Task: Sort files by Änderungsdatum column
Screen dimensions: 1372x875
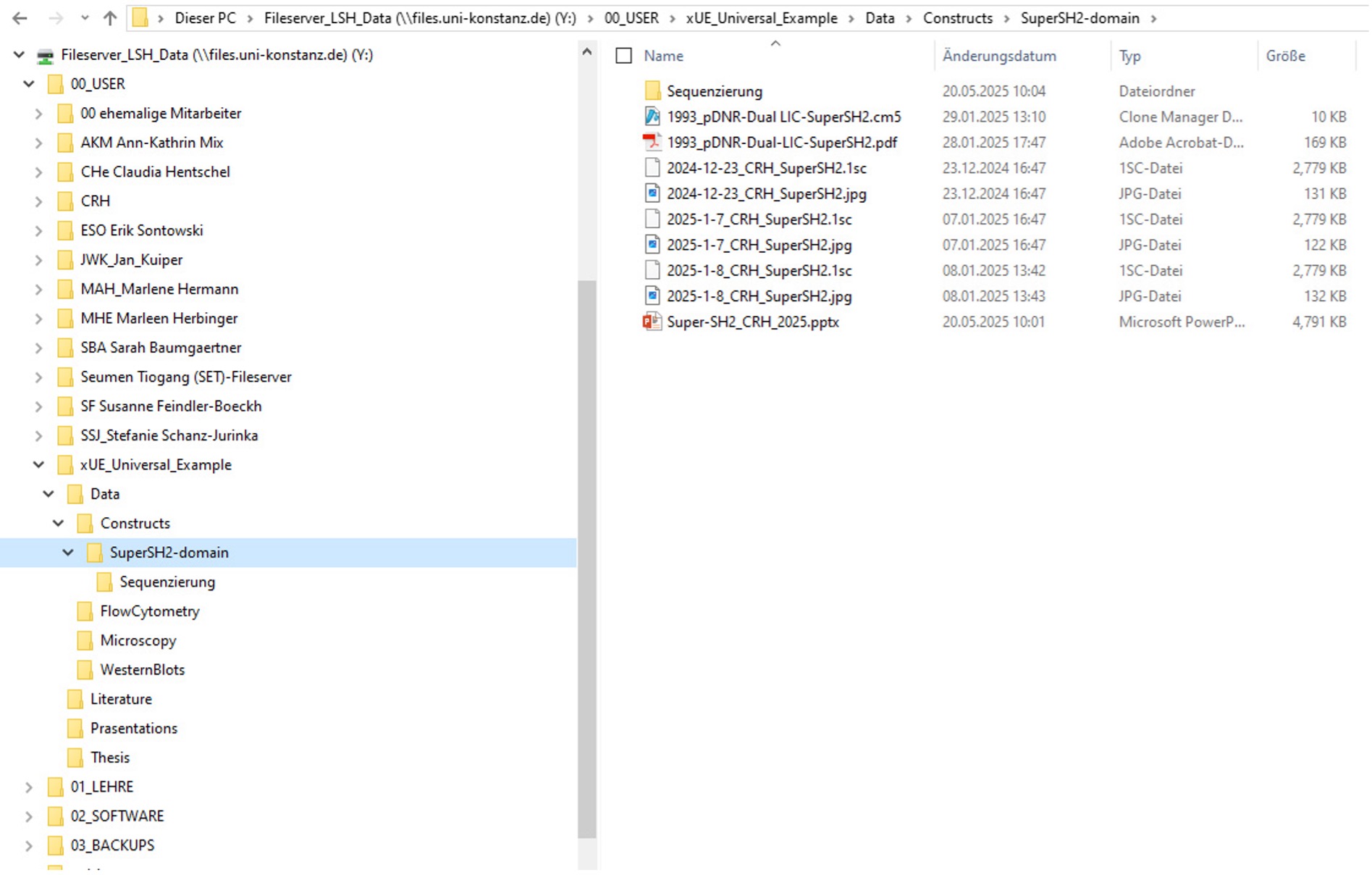Action: (998, 56)
